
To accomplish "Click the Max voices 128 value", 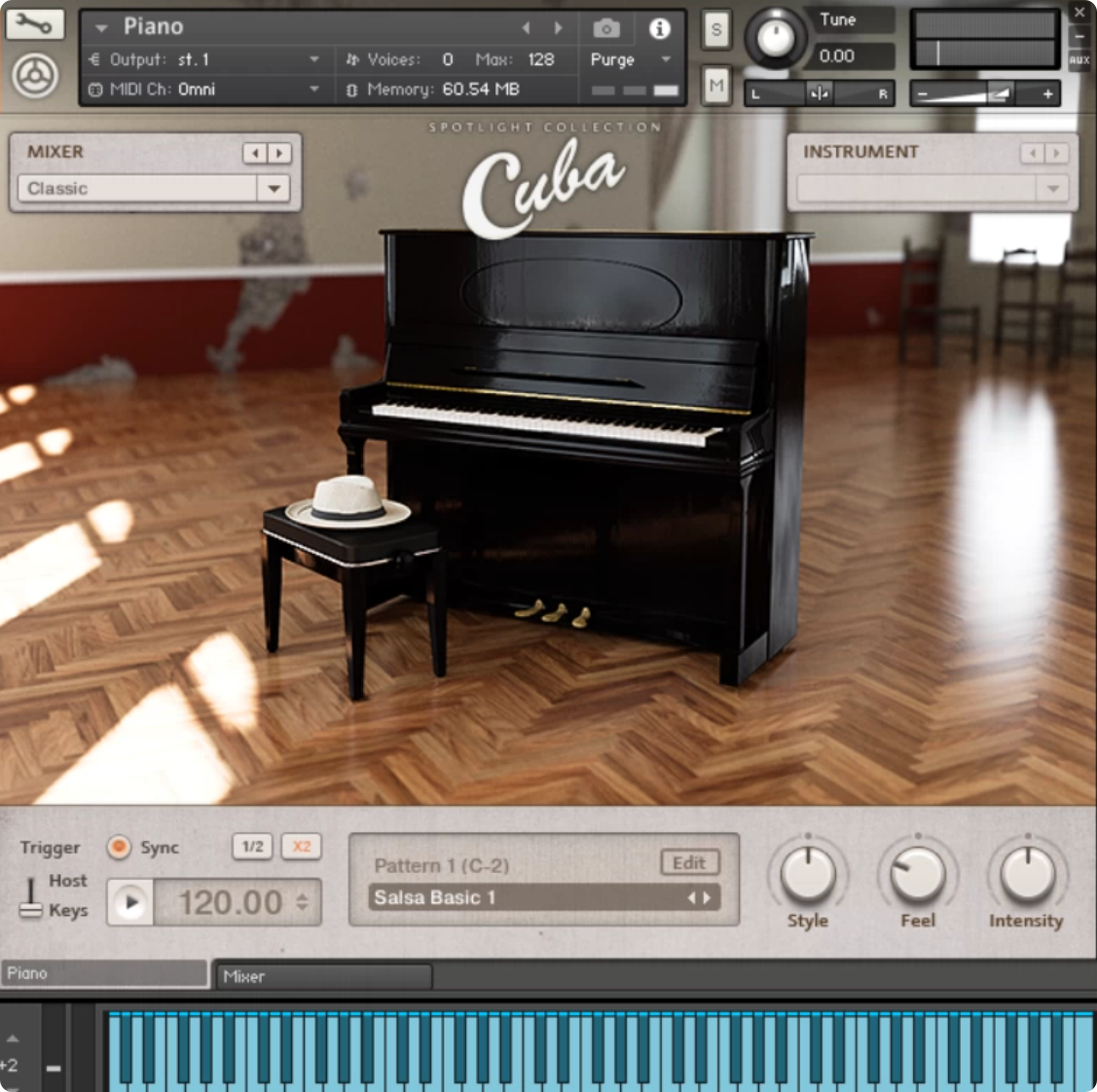I will click(x=541, y=59).
